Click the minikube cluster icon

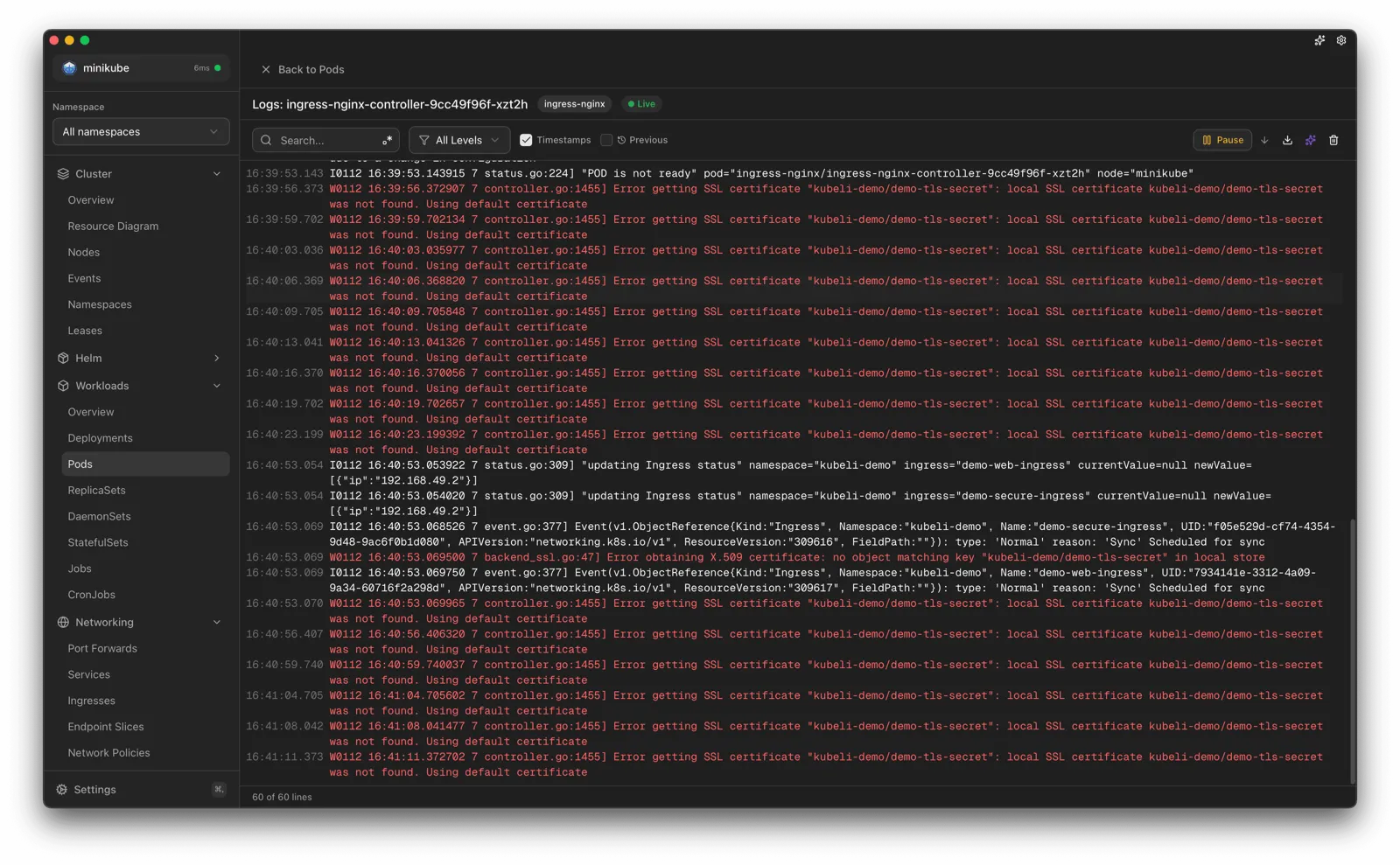69,67
